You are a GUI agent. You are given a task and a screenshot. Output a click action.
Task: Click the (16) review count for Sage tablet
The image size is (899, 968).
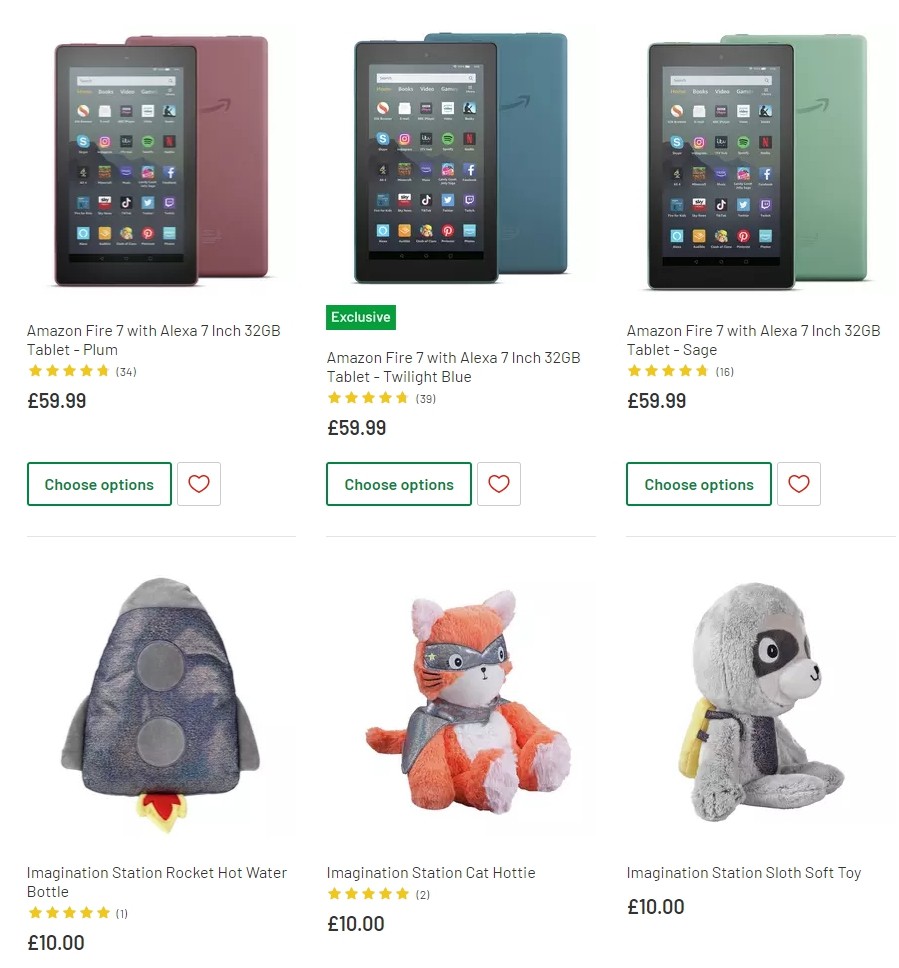(x=723, y=370)
